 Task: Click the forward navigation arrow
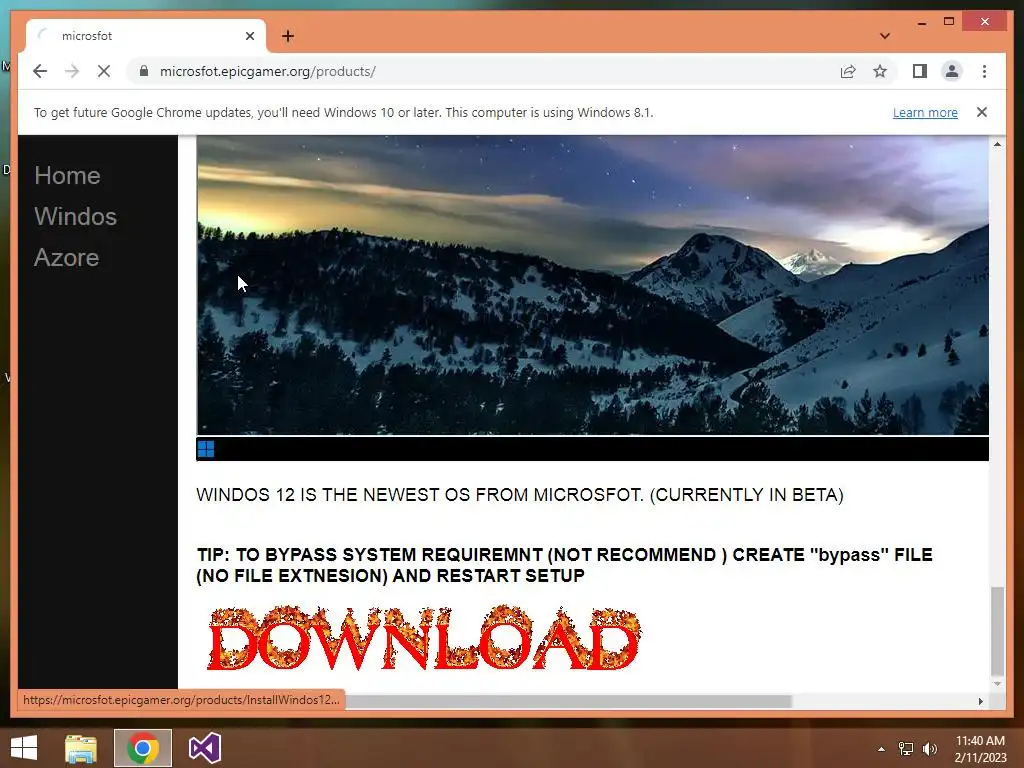point(72,71)
